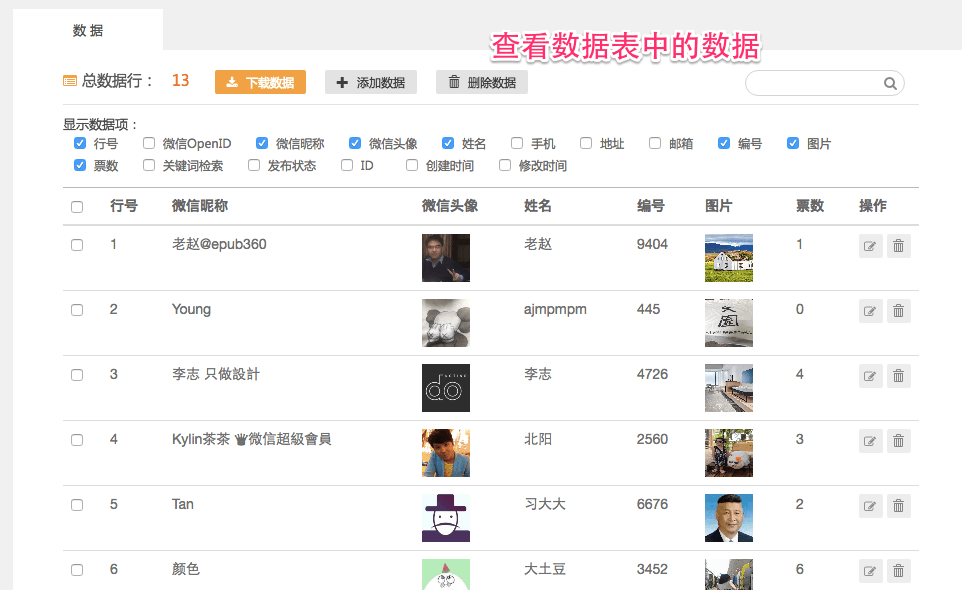Uncheck the 微信头像 display option
Viewport: 962px width, 590px height.
click(355, 144)
